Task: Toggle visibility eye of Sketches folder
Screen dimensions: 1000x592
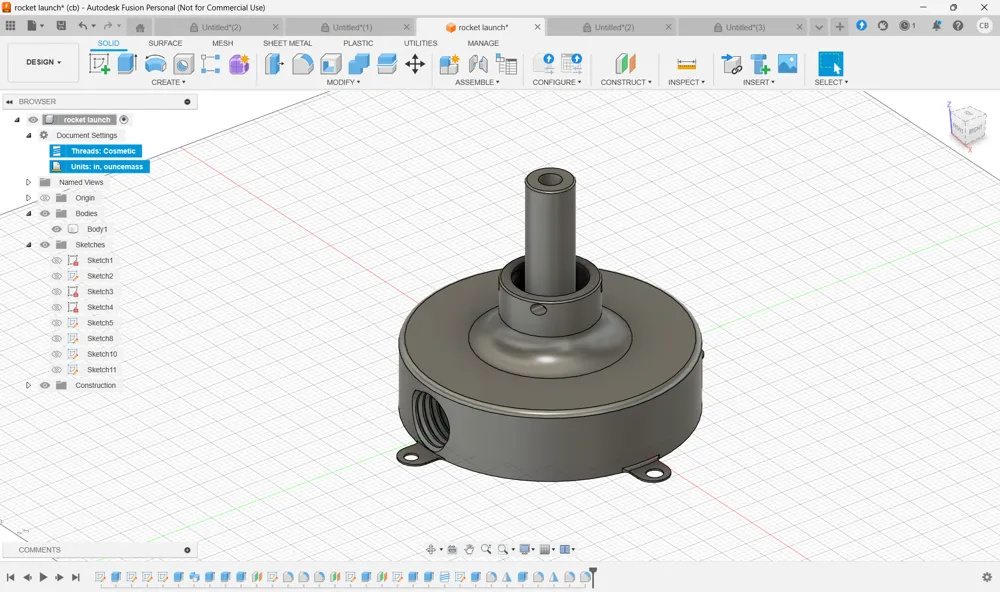Action: click(x=45, y=245)
